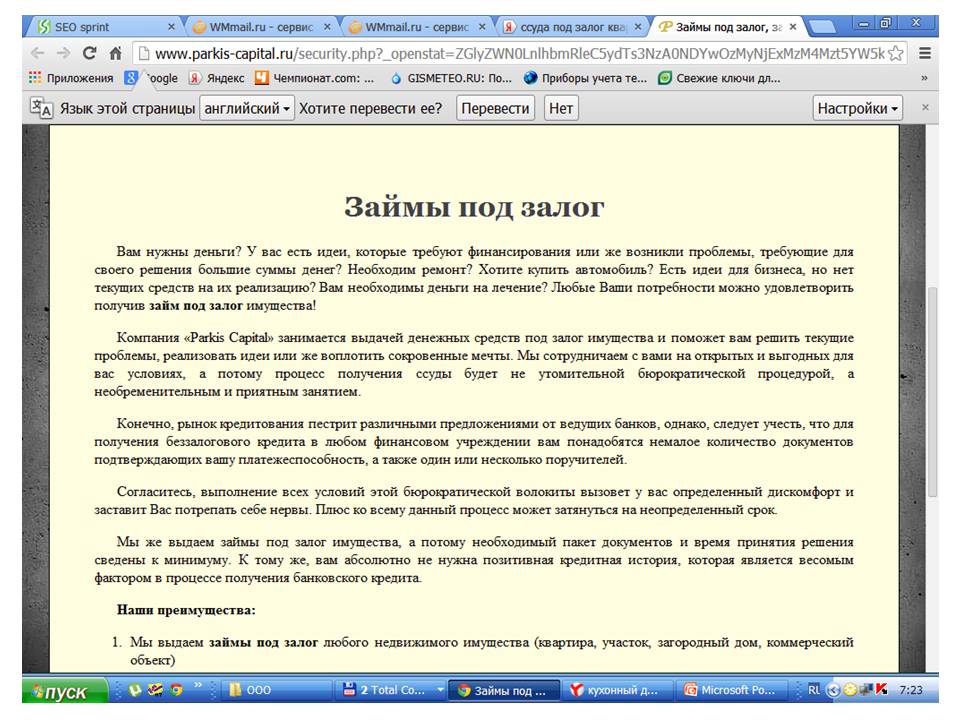
Task: Open the page language dropdown английский
Action: click(x=247, y=108)
